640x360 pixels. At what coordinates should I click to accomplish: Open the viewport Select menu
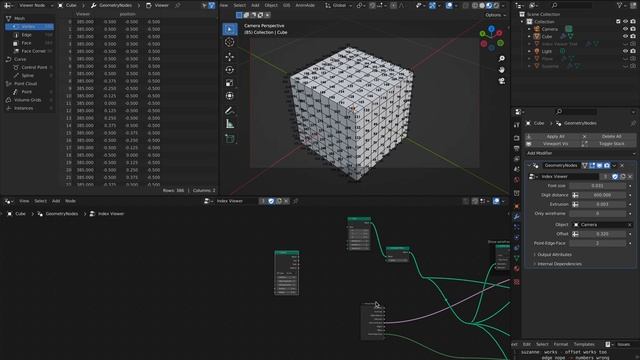click(x=240, y=5)
